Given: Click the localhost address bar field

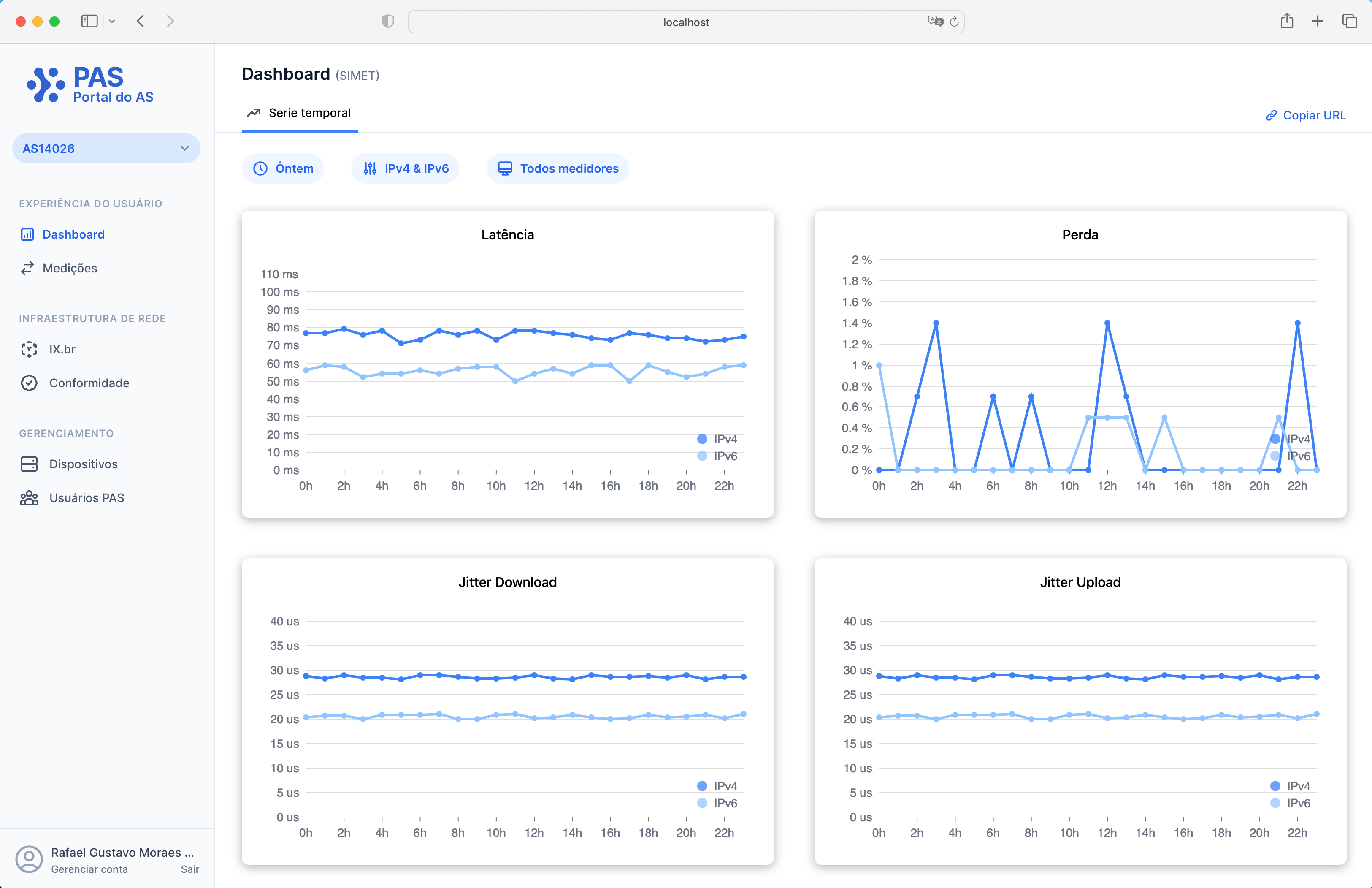Looking at the screenshot, I should 686,22.
